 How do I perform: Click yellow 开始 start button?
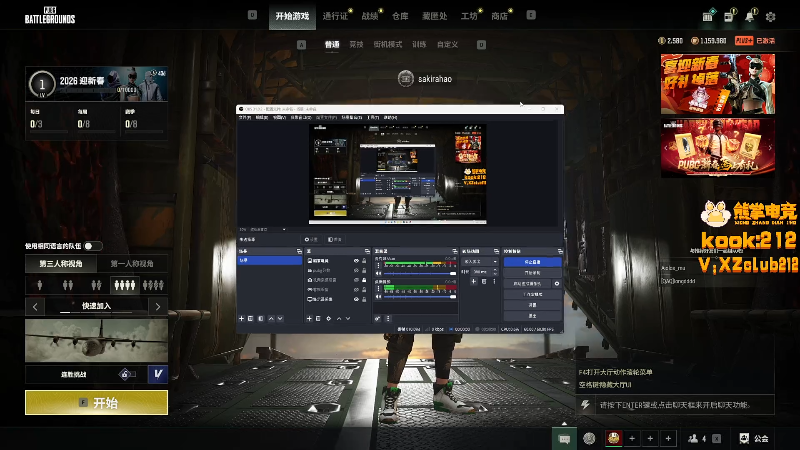pyautogui.click(x=96, y=403)
